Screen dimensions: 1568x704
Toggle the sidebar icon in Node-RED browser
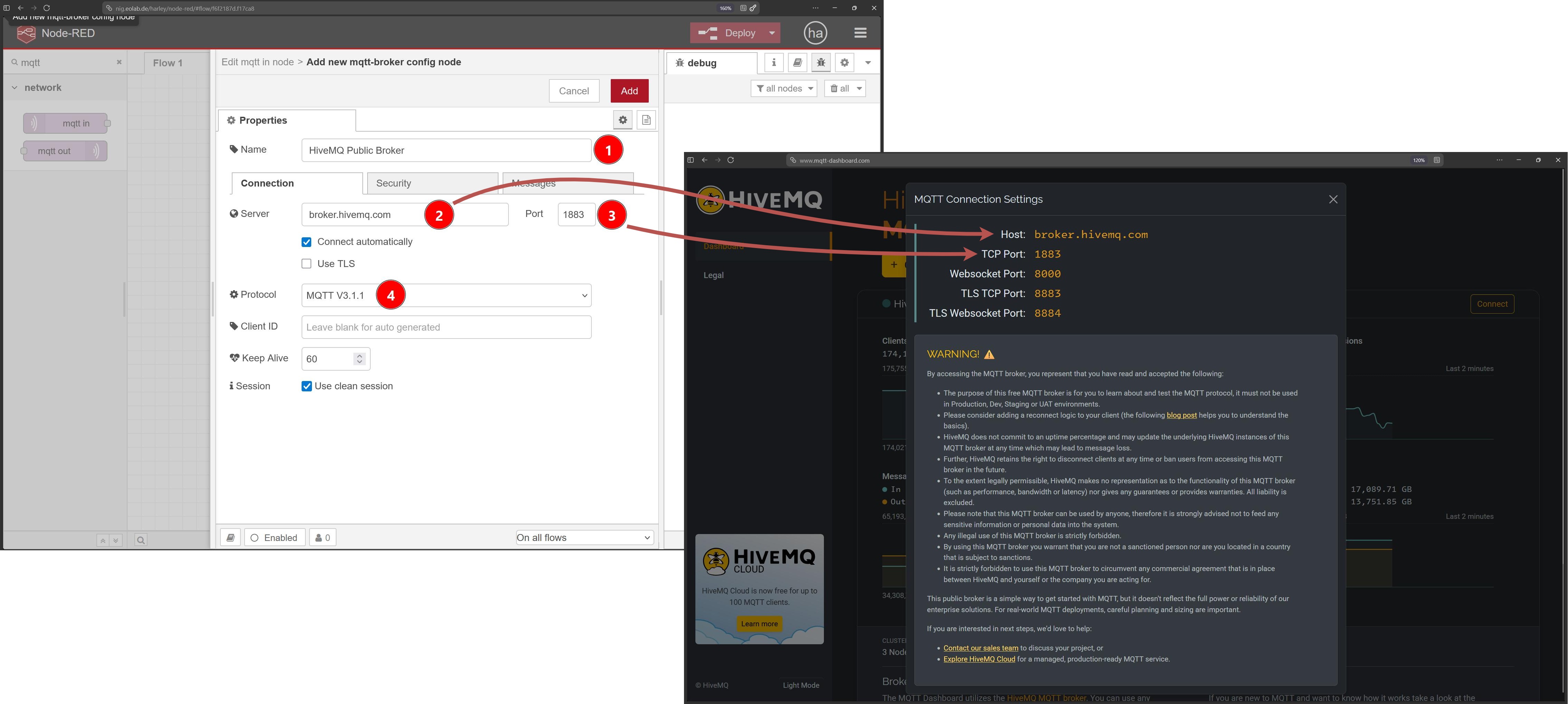[7, 8]
